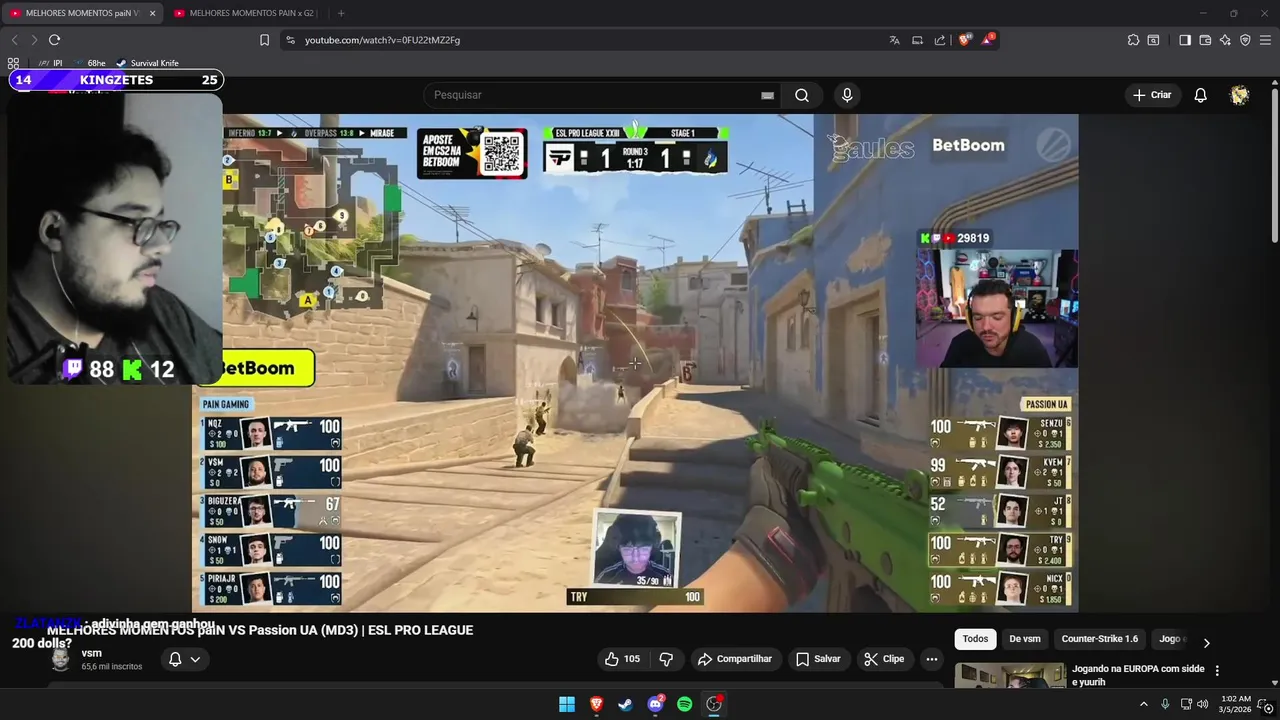
Task: Open OBS Studio from the taskbar
Action: [714, 704]
